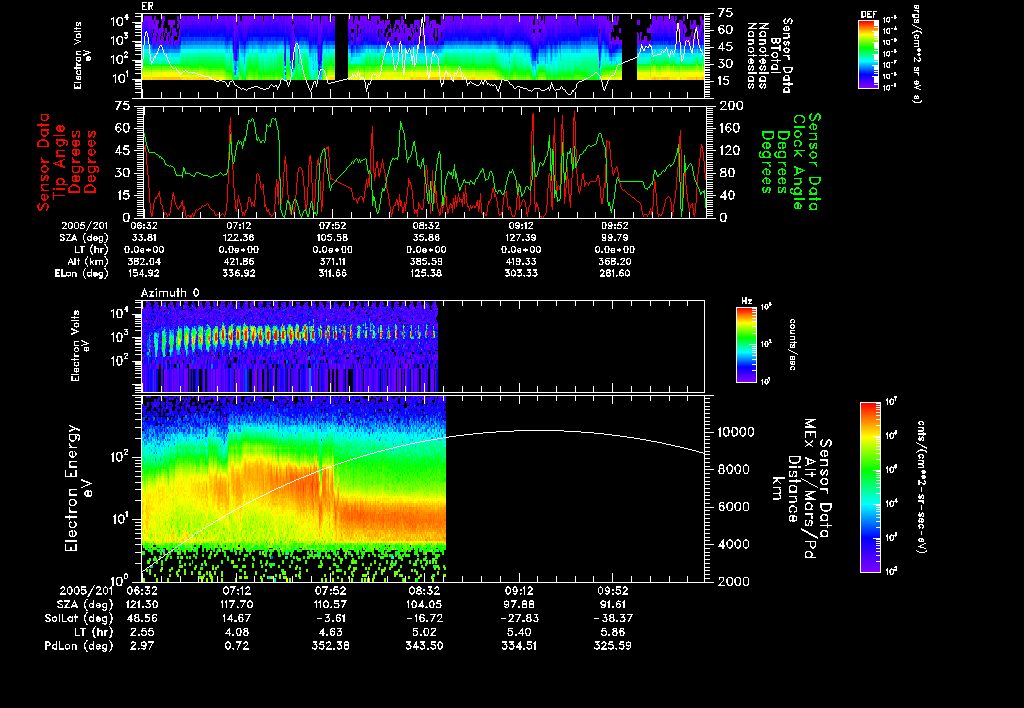
Task: Select SZA value 121.30
Action: click(x=142, y=604)
